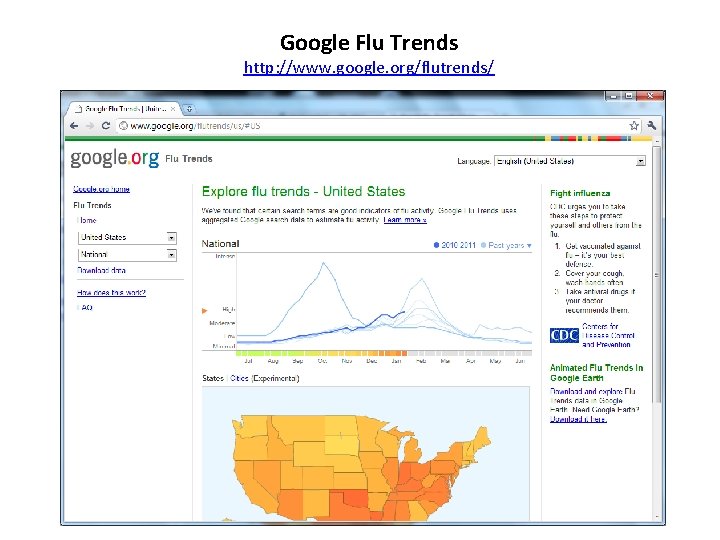The image size is (720, 540).
Task: Click the google.org logo
Action: 115,158
